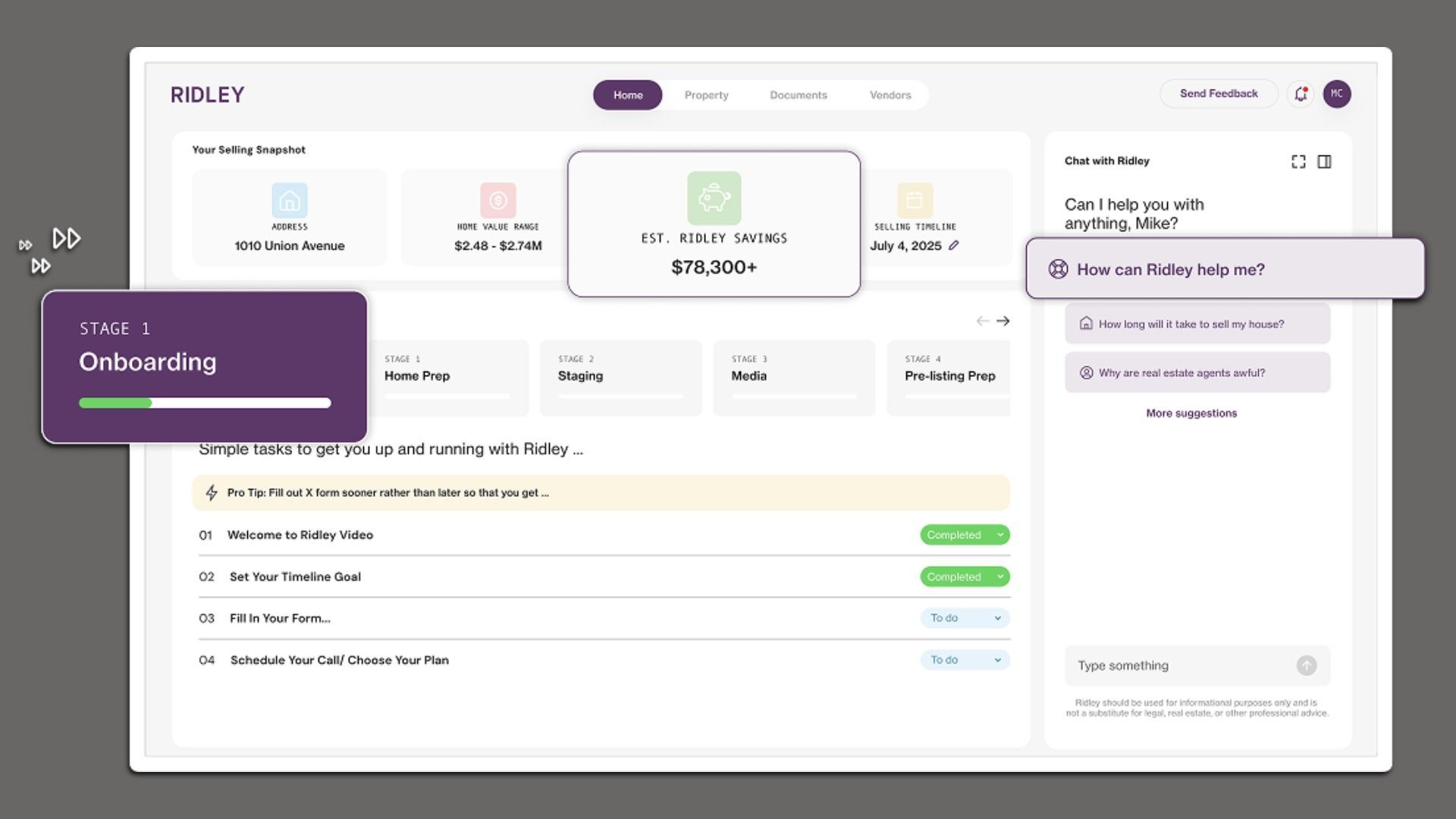
Task: Open the Documents tab
Action: click(798, 95)
